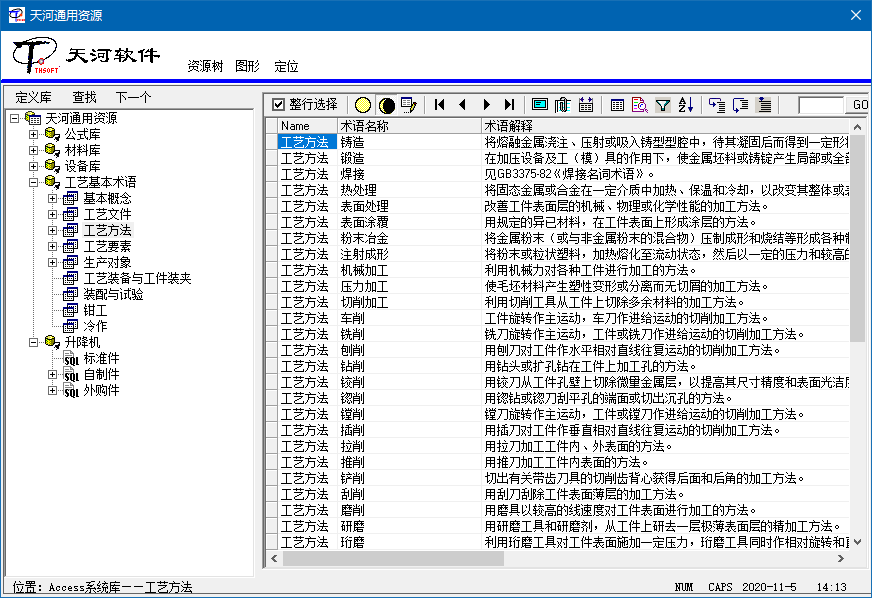Click the Name column header
Screen dimensions: 872x598
pyautogui.click(x=307, y=126)
